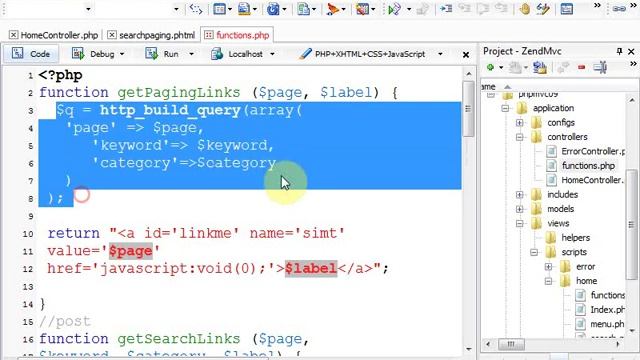Click the project tree horizontal scrollbar thumb
The image size is (640, 360).
point(511,344)
